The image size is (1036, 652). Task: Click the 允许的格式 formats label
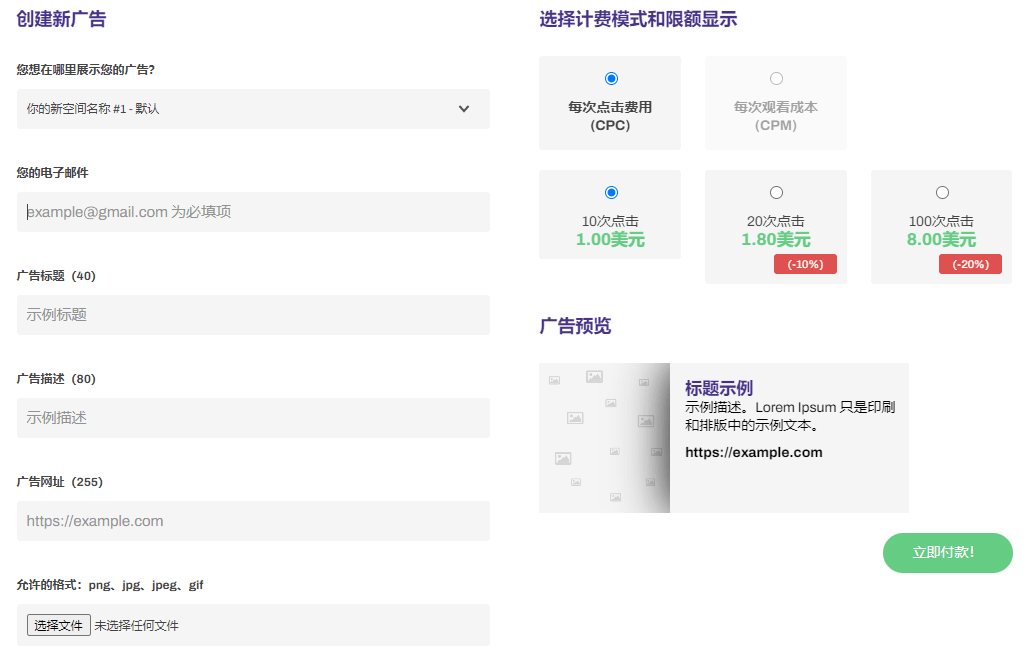(110, 585)
